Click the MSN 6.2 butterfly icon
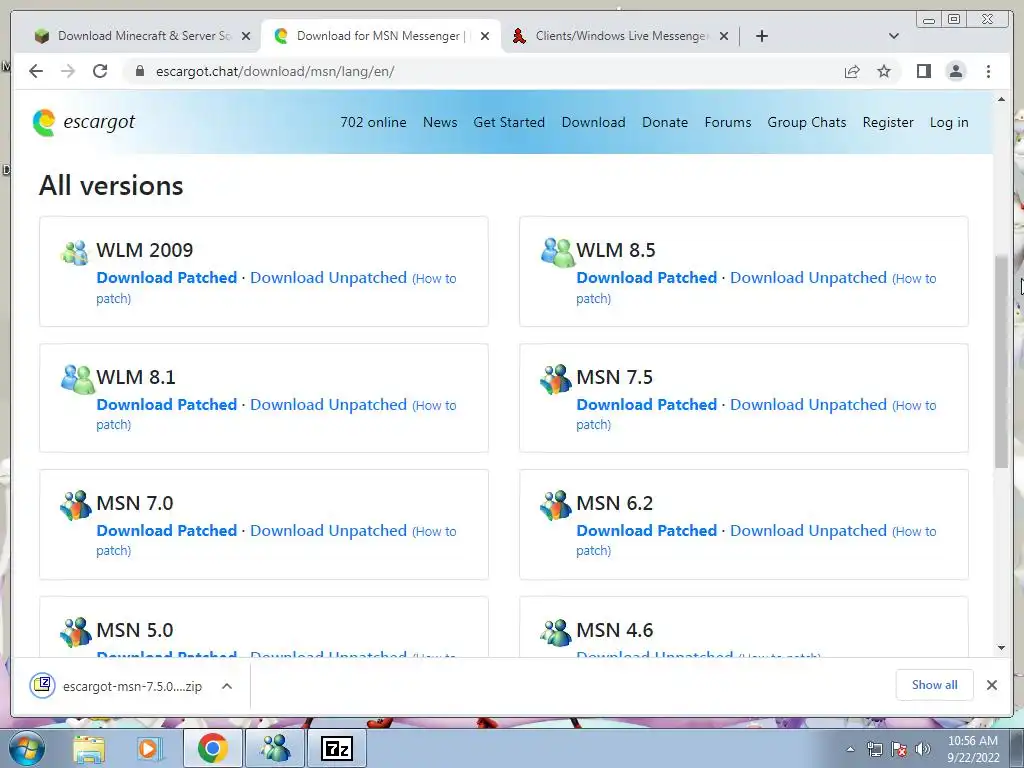 556,505
